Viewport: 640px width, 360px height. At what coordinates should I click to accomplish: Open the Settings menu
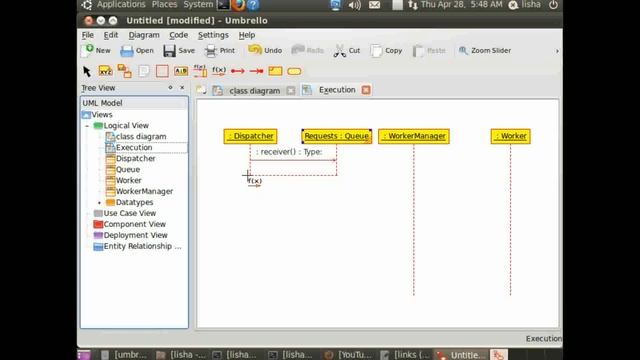[213, 35]
